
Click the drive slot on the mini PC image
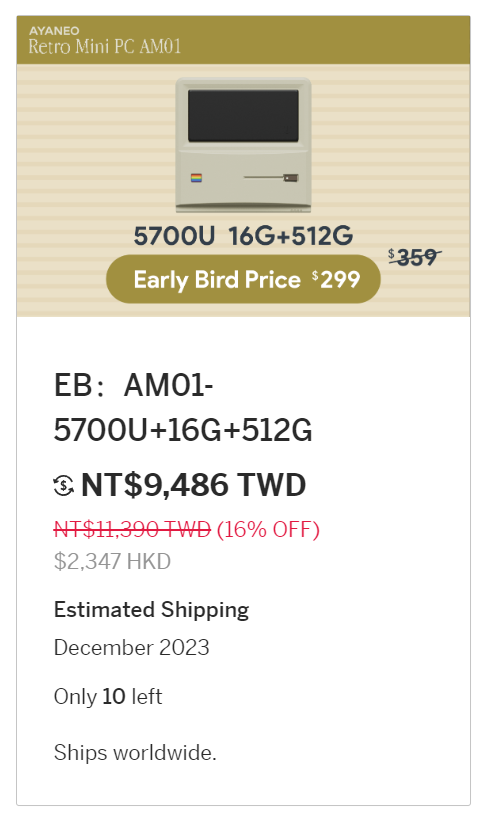pos(271,178)
